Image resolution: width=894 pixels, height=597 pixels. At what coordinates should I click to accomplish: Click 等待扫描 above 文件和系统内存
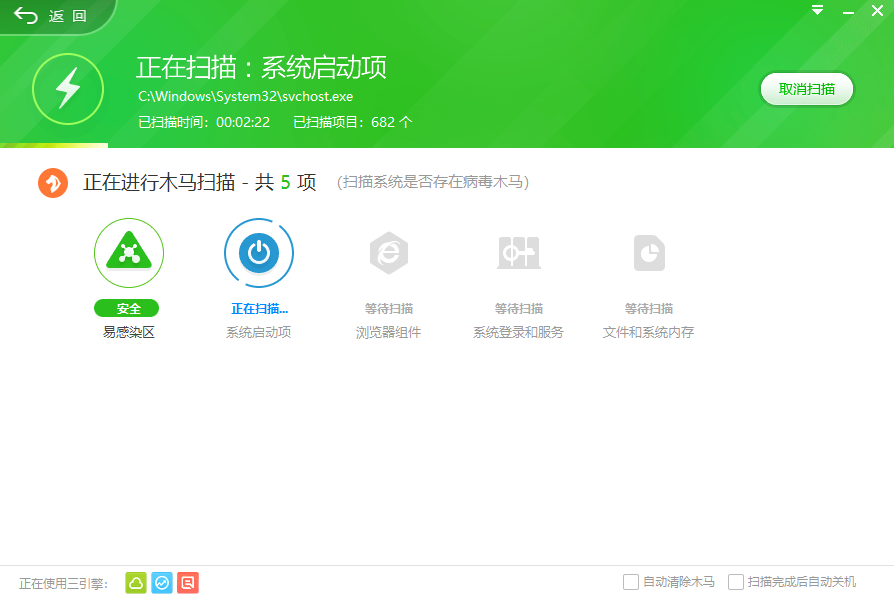(x=649, y=309)
